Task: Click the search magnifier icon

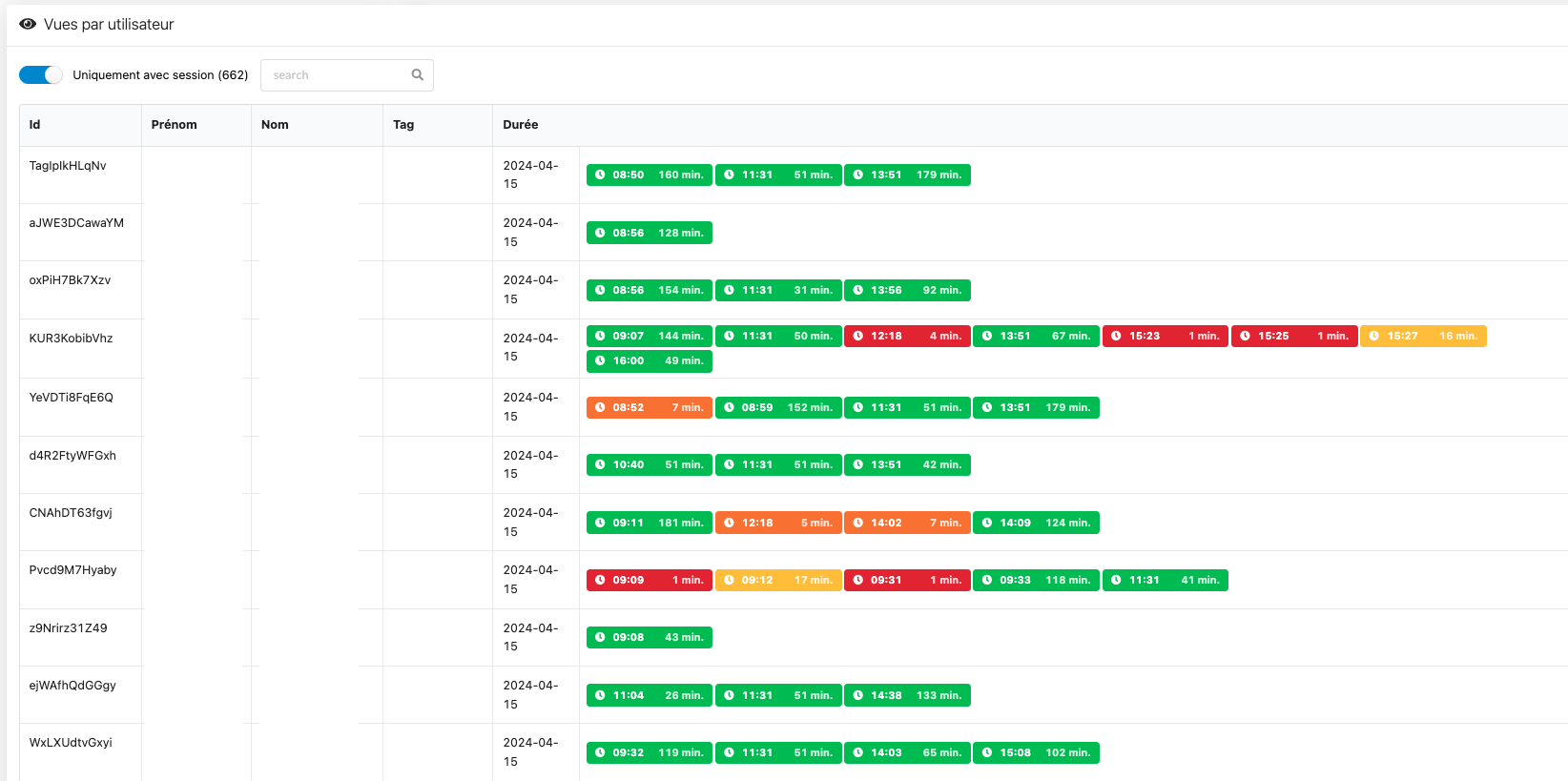Action: tap(417, 75)
